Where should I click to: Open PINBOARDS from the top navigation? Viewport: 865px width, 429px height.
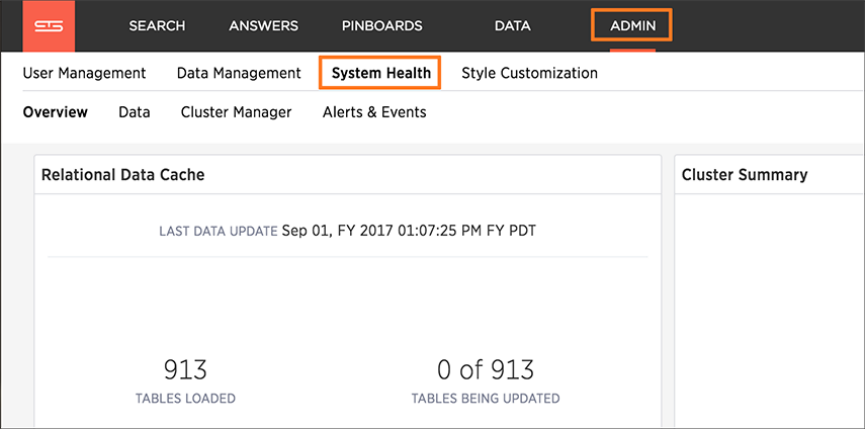point(382,26)
